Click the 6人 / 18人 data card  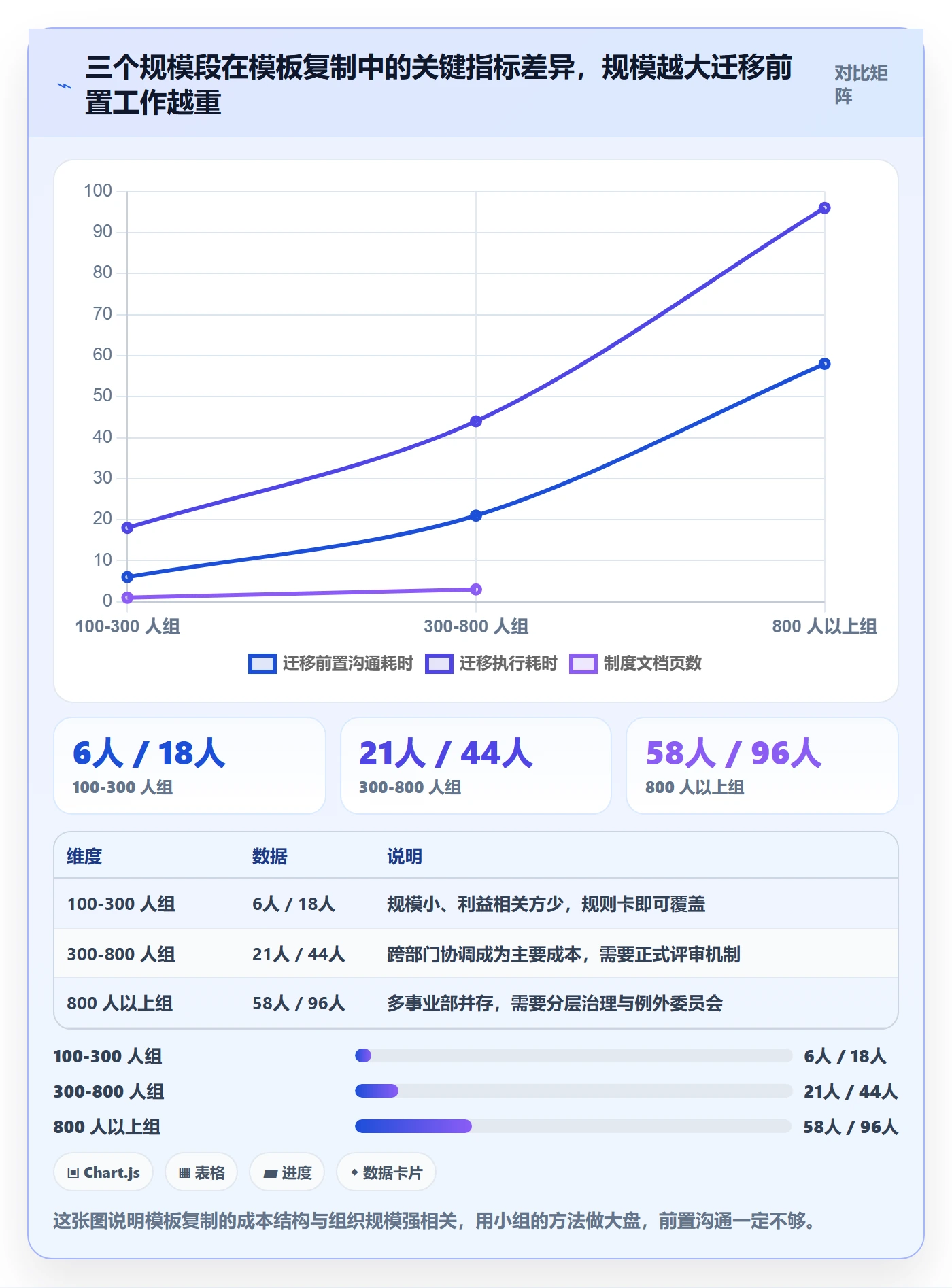[x=190, y=766]
